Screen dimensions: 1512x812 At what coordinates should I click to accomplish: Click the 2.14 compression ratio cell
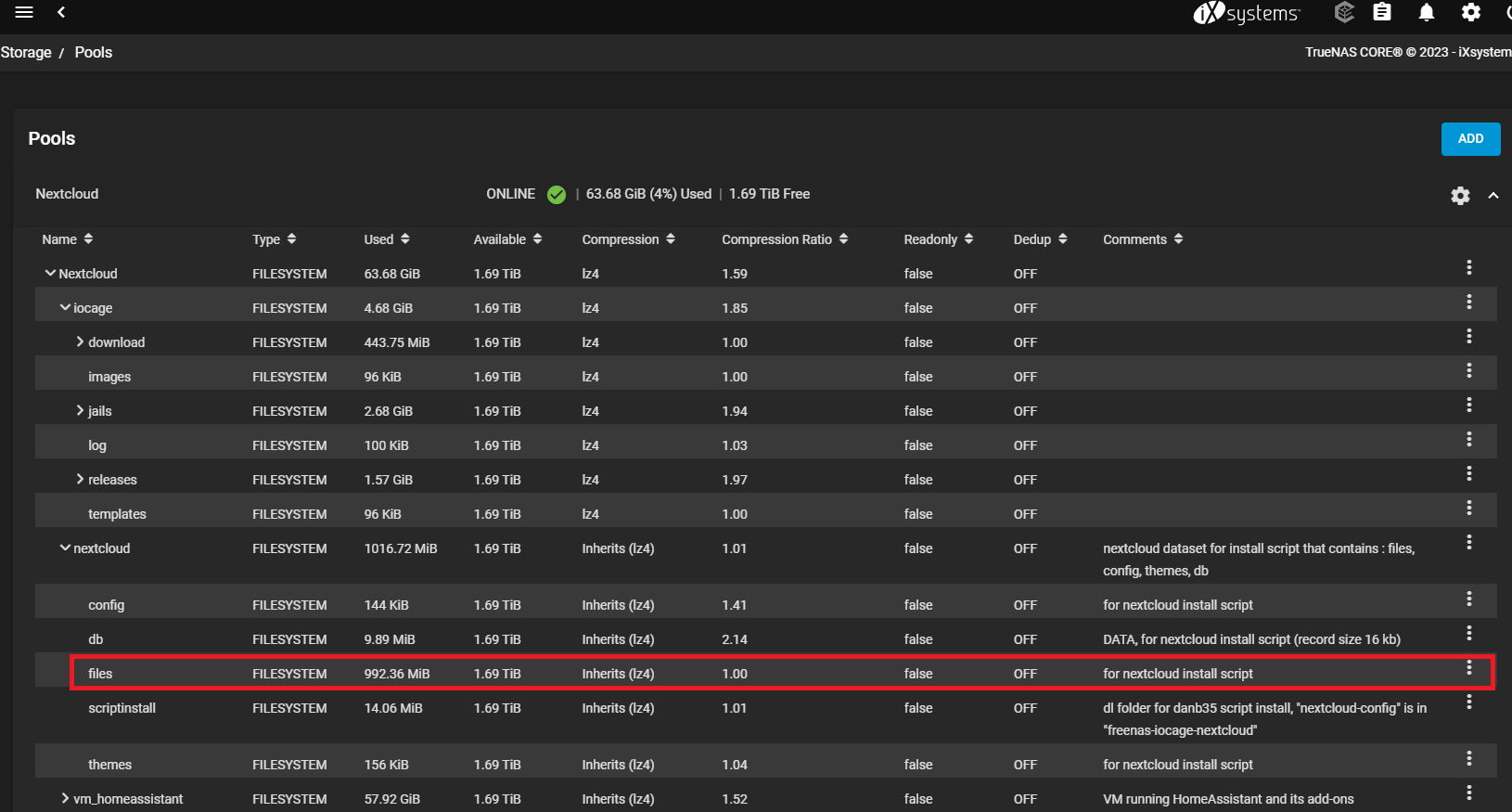coord(735,639)
